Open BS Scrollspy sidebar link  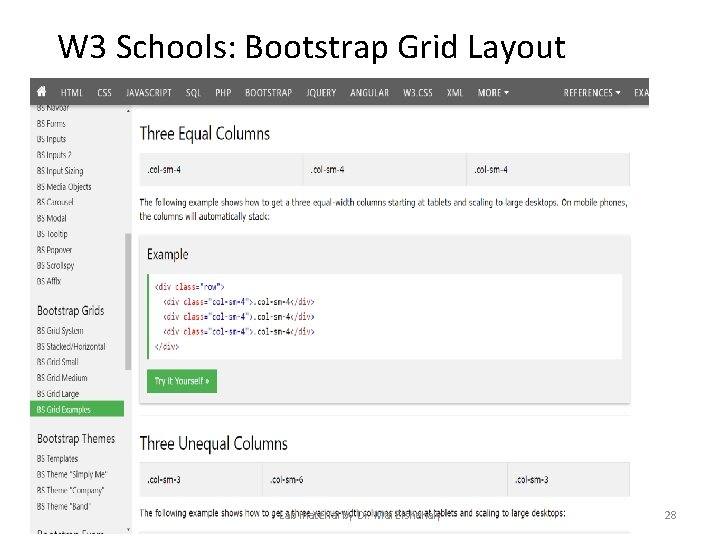pyautogui.click(x=55, y=266)
